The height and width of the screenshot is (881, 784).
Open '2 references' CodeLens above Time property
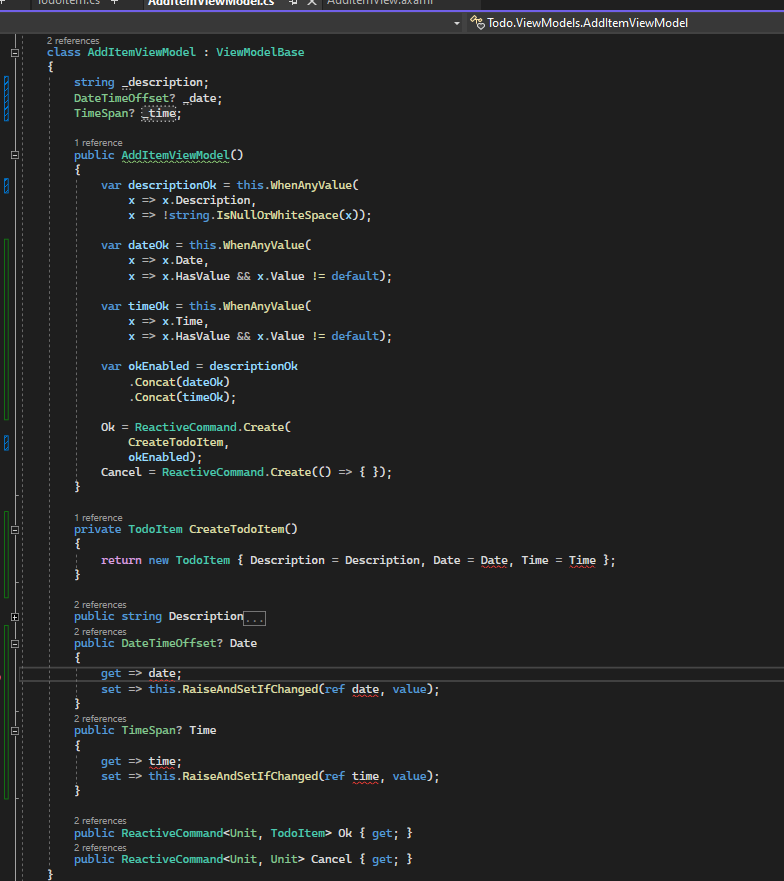tap(100, 719)
